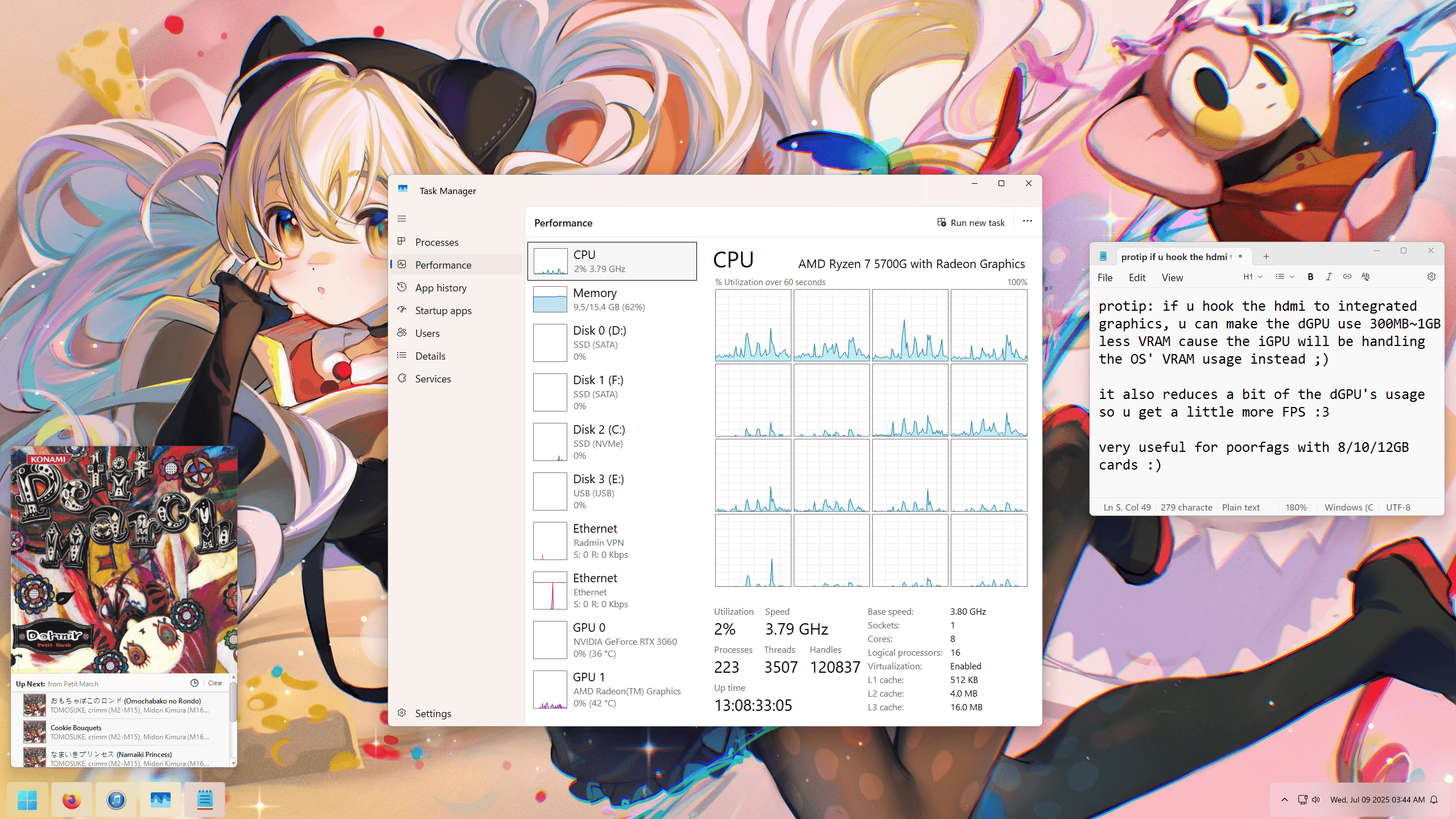Screen dimensions: 1456x819
Task: Toggle the Task Manager hamburger navigation menu
Action: coord(402,219)
